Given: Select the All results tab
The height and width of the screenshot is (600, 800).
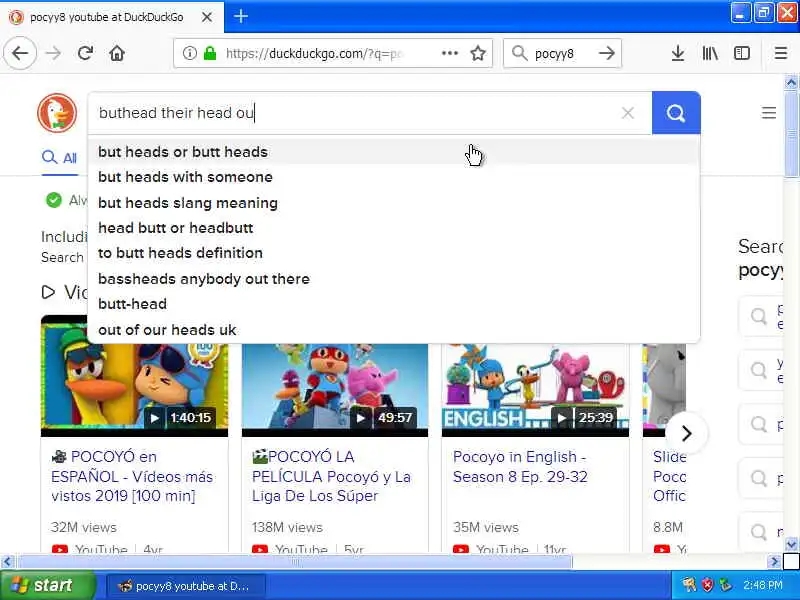Looking at the screenshot, I should pyautogui.click(x=59, y=158).
